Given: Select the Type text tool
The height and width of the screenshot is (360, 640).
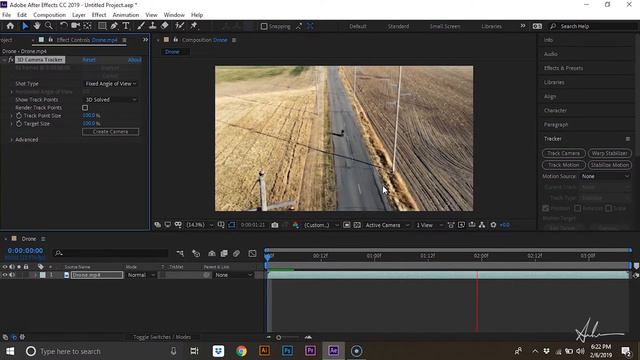Looking at the screenshot, I should click(x=126, y=26).
